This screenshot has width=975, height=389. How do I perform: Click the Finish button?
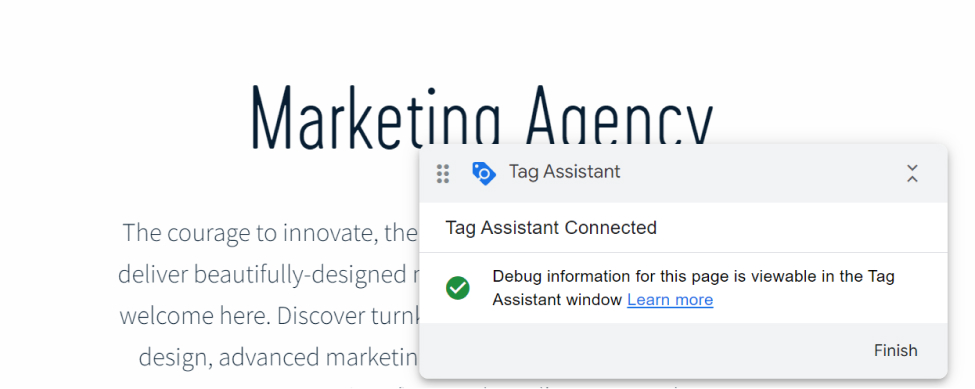pos(895,350)
